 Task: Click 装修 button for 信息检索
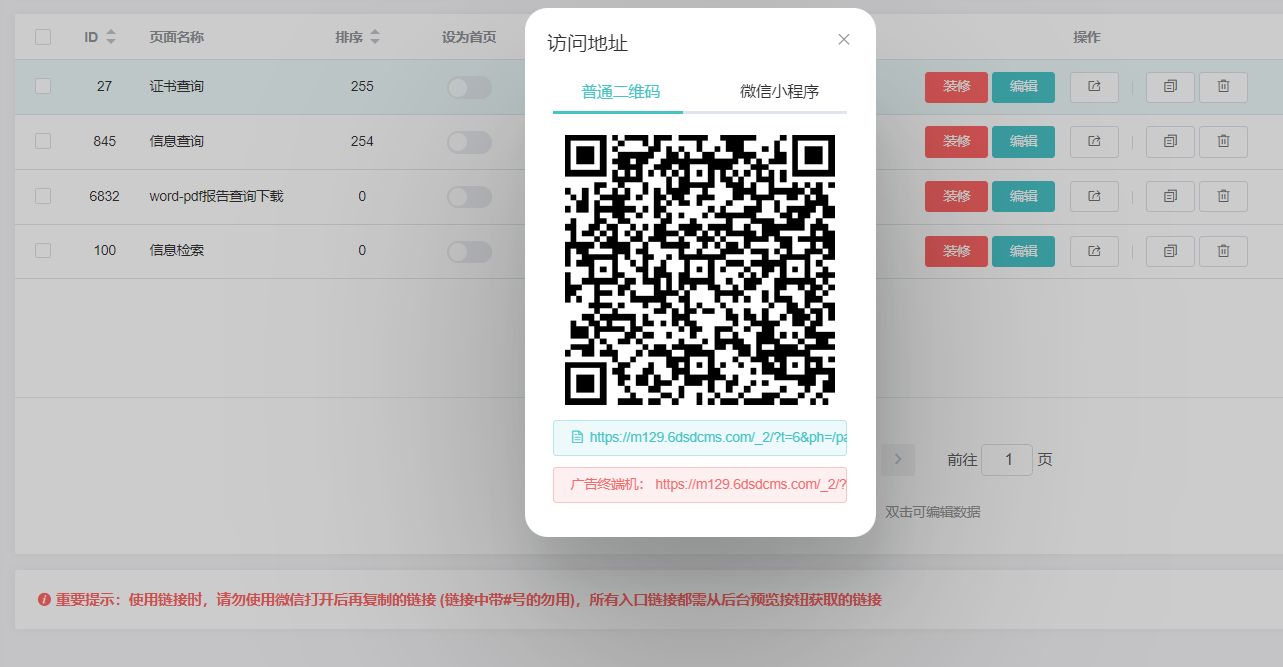[x=956, y=251]
